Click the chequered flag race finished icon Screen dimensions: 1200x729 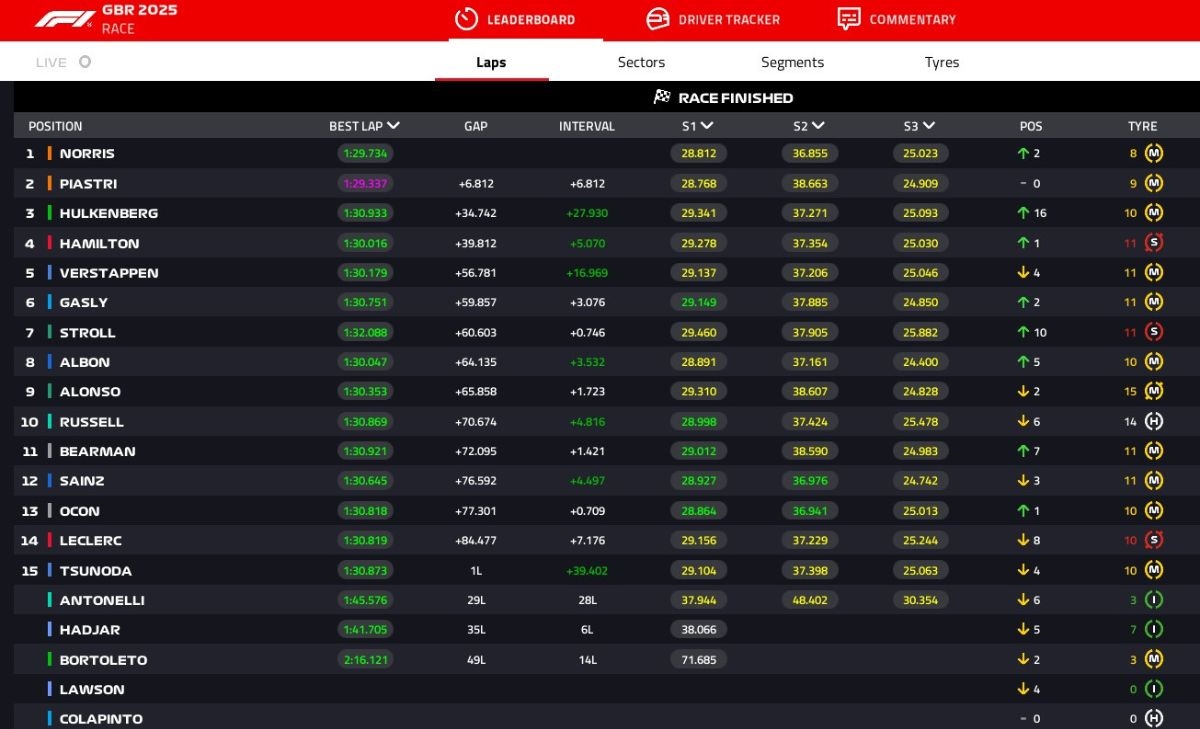click(662, 97)
